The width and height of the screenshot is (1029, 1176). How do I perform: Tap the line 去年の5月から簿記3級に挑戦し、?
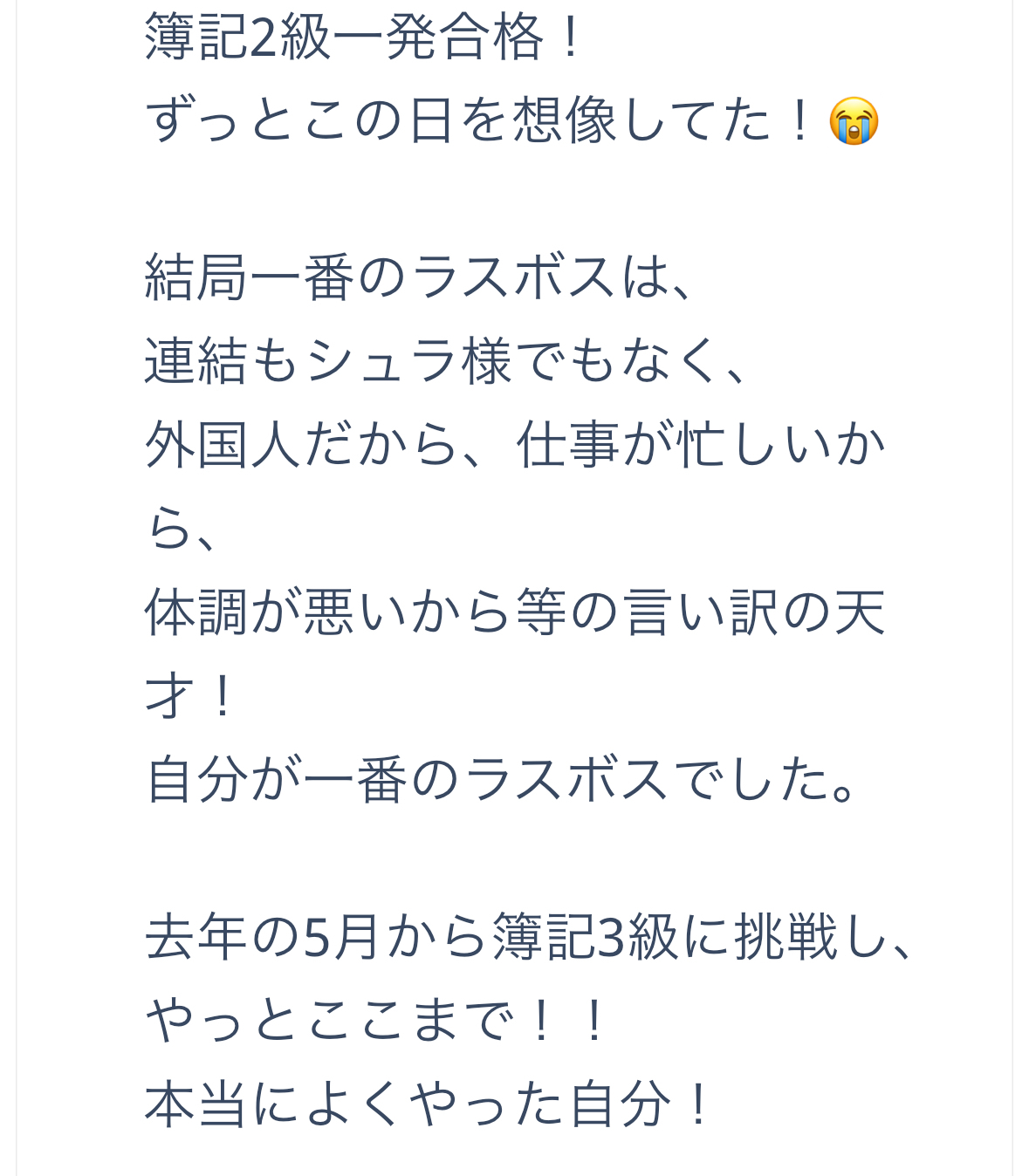pos(529,936)
